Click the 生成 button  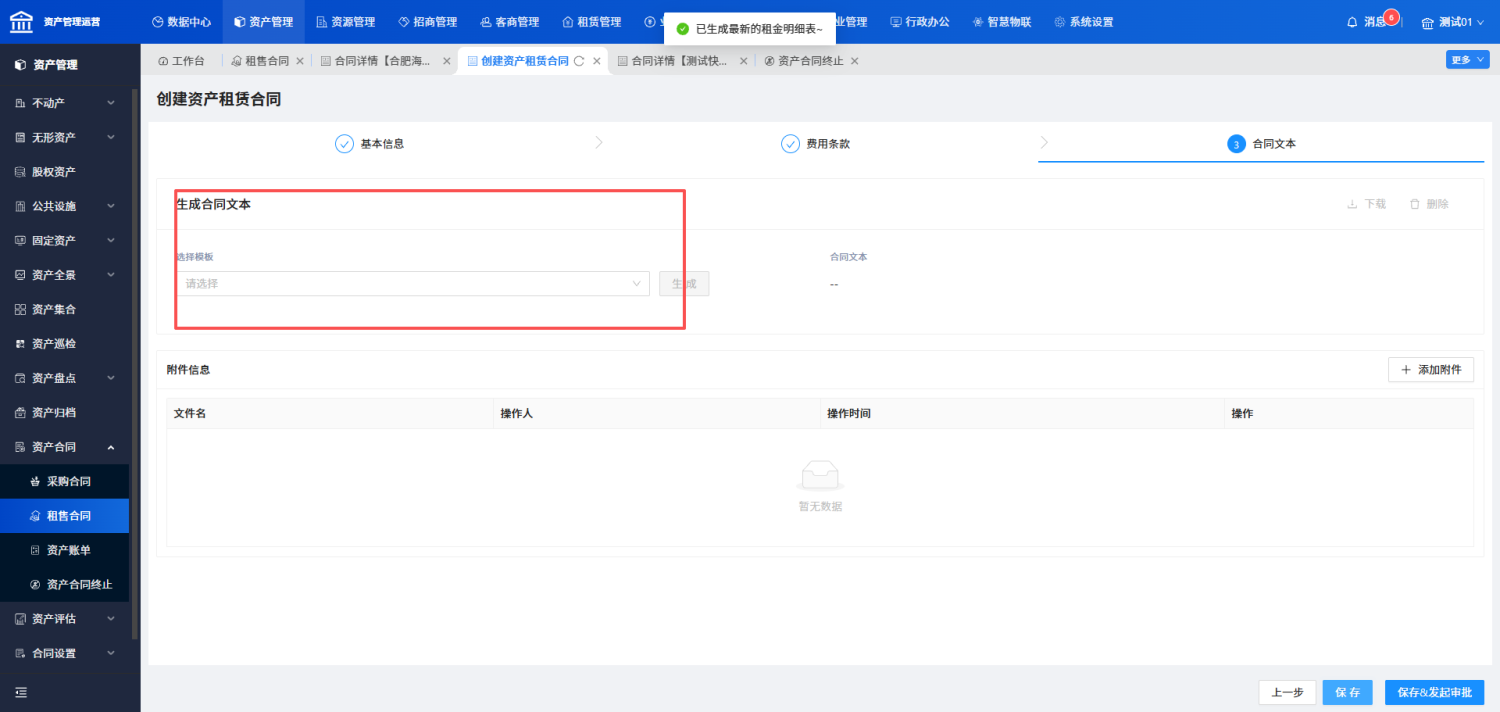[684, 283]
